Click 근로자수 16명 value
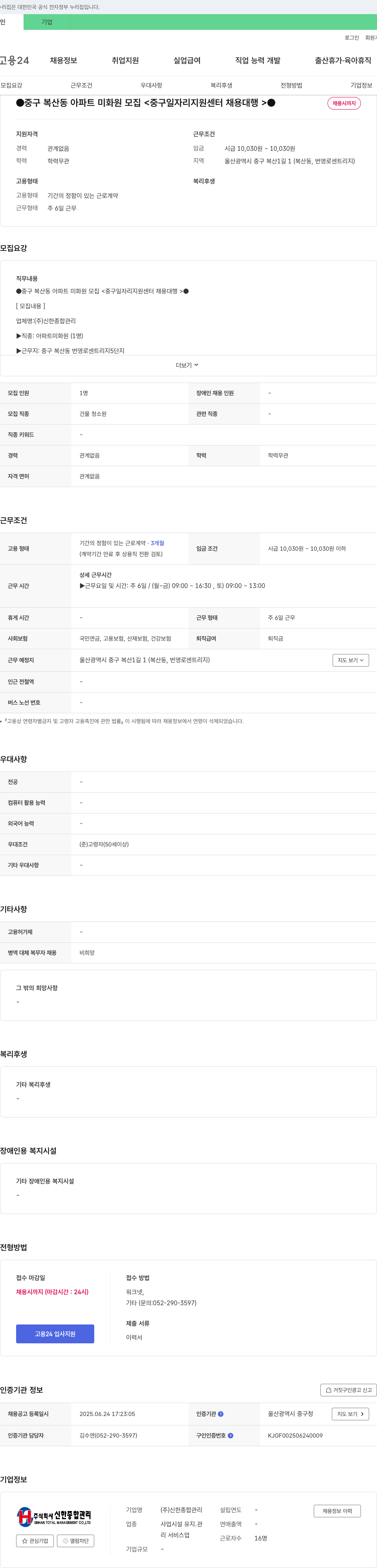The image size is (377, 1568). click(261, 1538)
